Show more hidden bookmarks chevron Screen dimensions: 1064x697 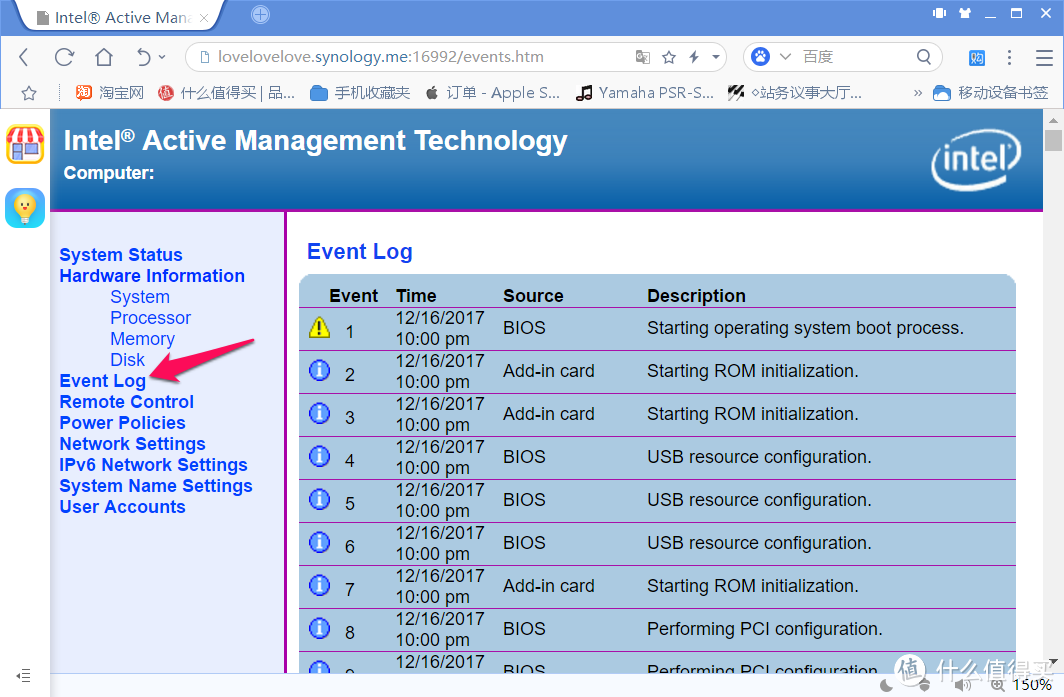point(918,93)
